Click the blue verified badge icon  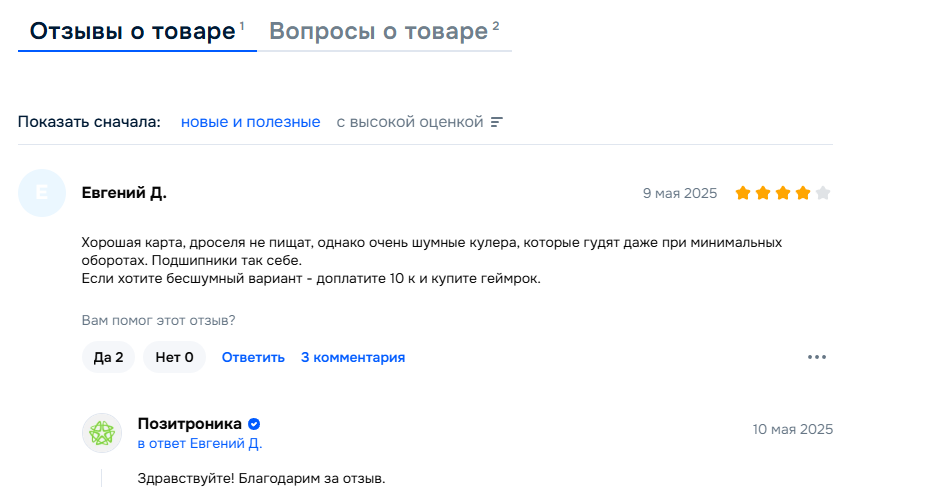[x=254, y=424]
